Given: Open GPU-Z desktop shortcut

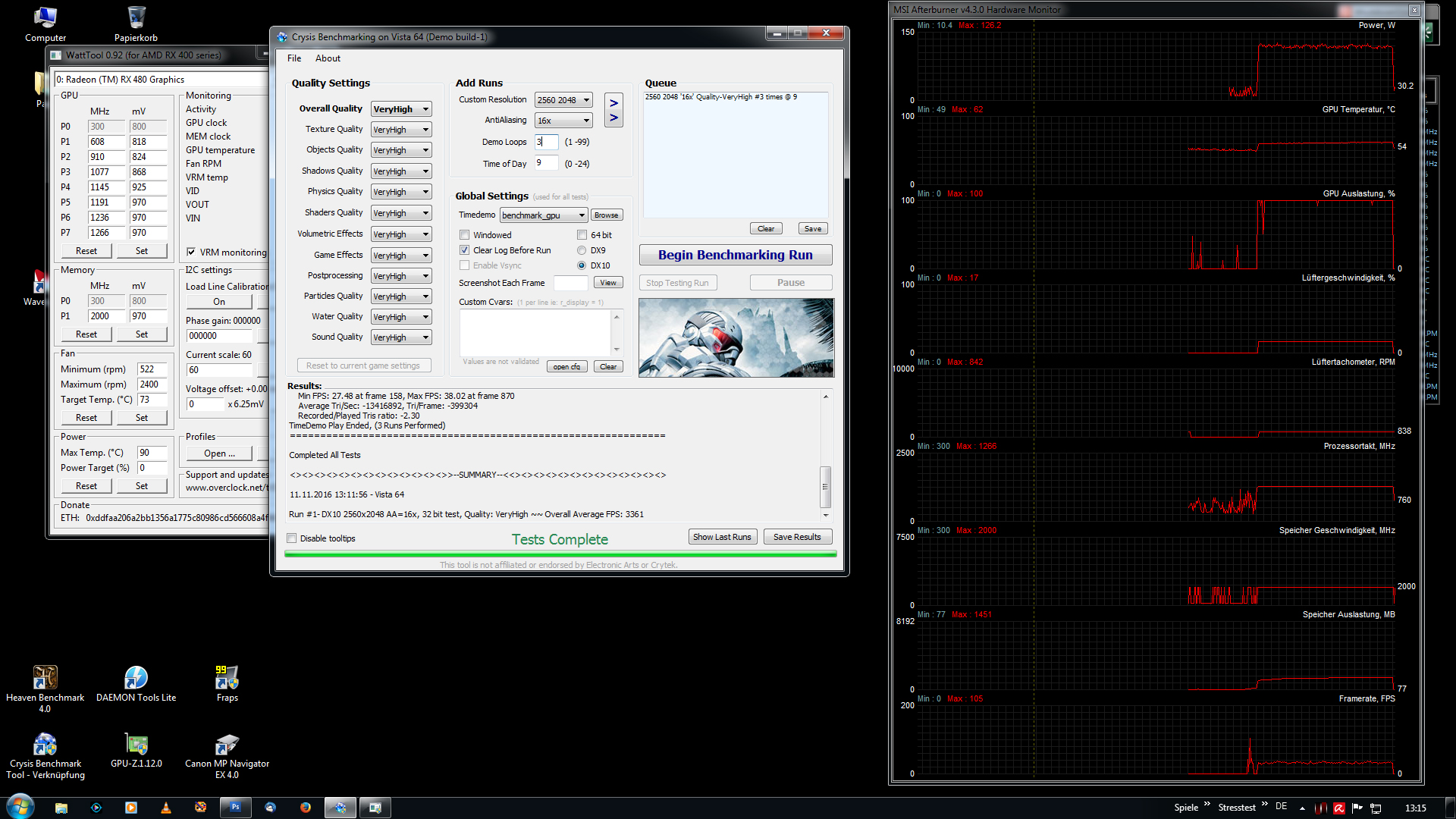Looking at the screenshot, I should (x=136, y=745).
